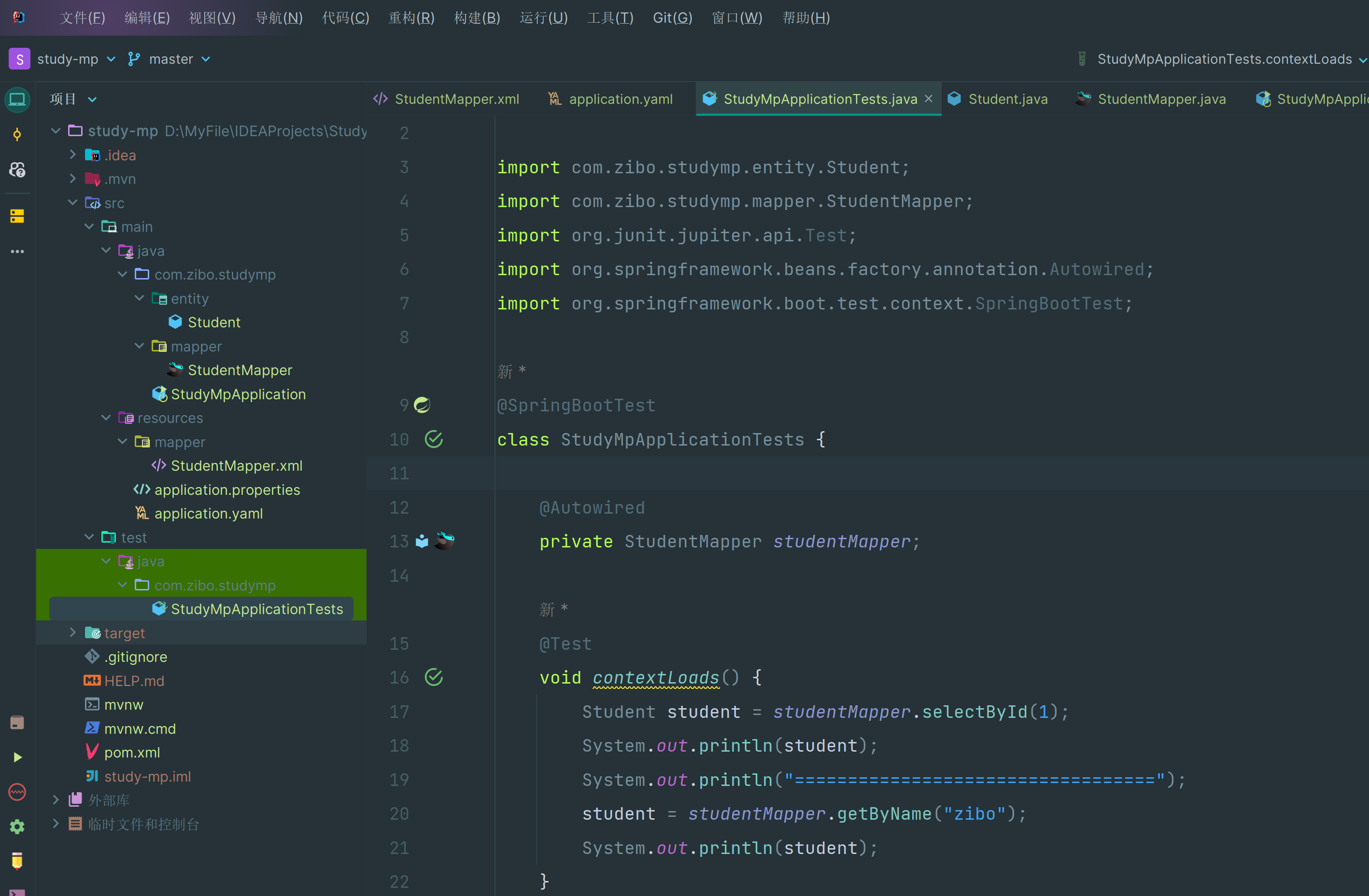Open the 文件(F) menu
Screen dimensions: 1369x896
pos(82,18)
